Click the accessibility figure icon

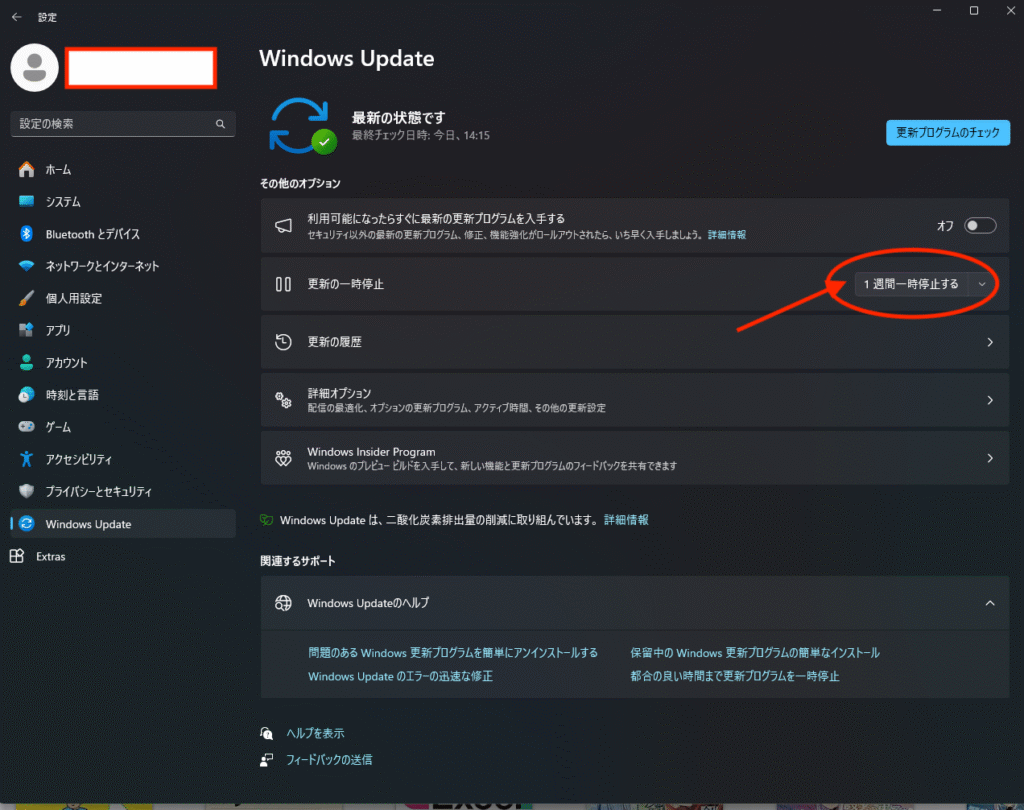tap(26, 459)
